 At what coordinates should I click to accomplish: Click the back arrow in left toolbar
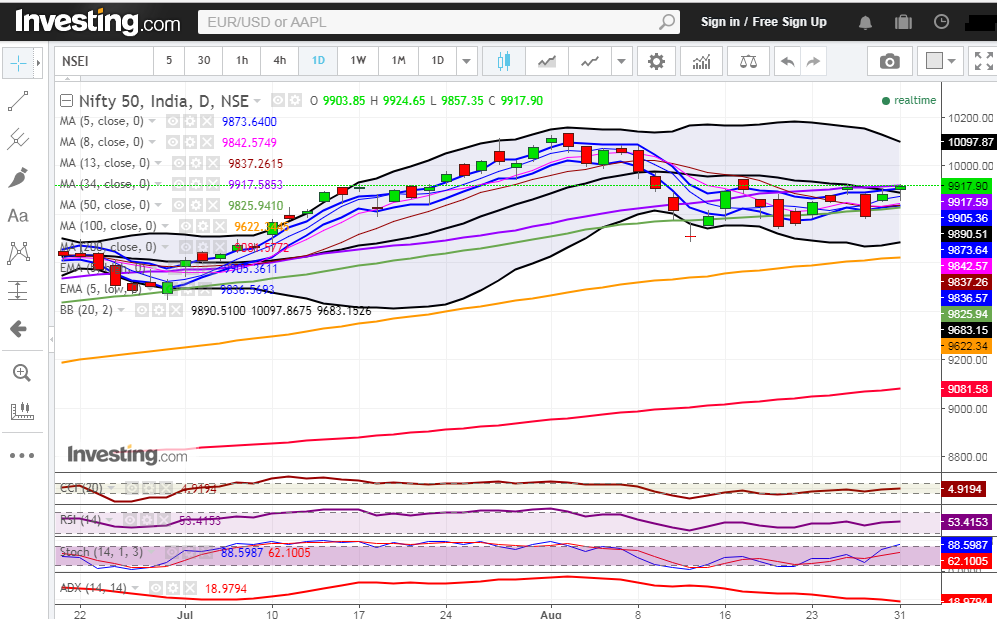[18, 329]
